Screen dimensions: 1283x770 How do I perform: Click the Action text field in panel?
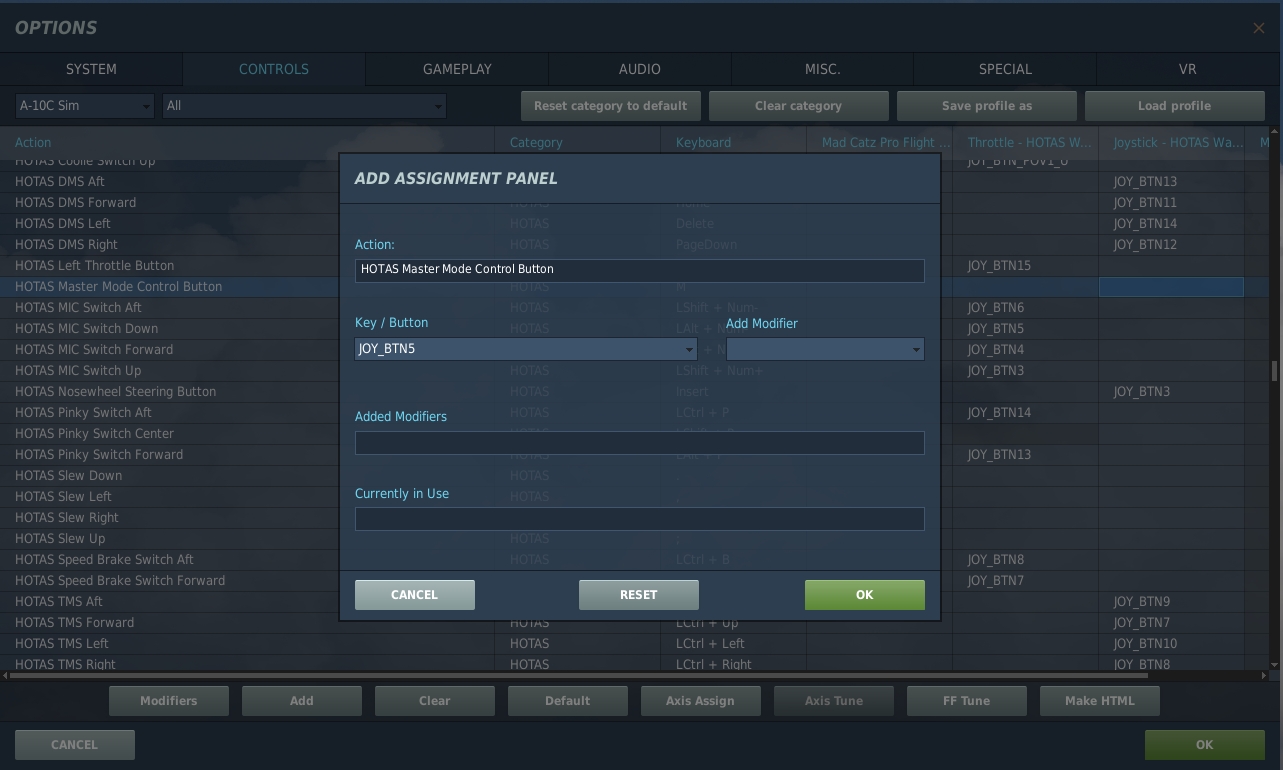[x=640, y=270]
